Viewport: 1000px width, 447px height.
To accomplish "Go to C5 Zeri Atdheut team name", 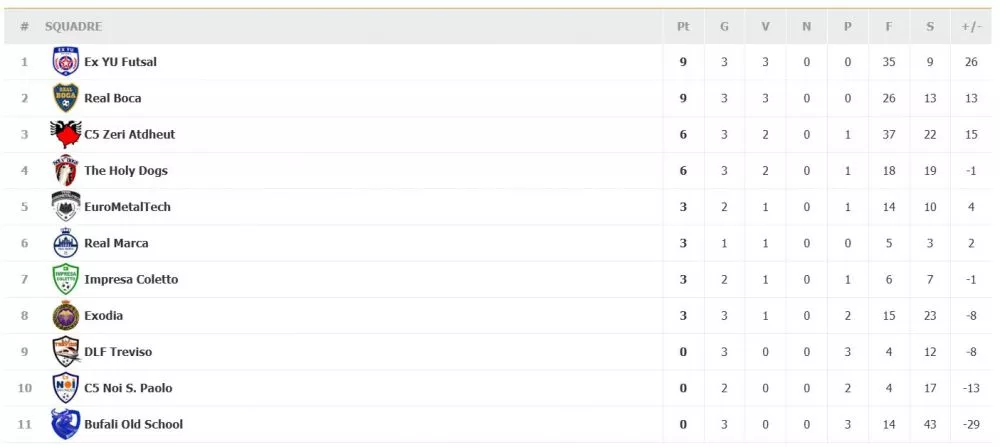I will click(x=129, y=135).
